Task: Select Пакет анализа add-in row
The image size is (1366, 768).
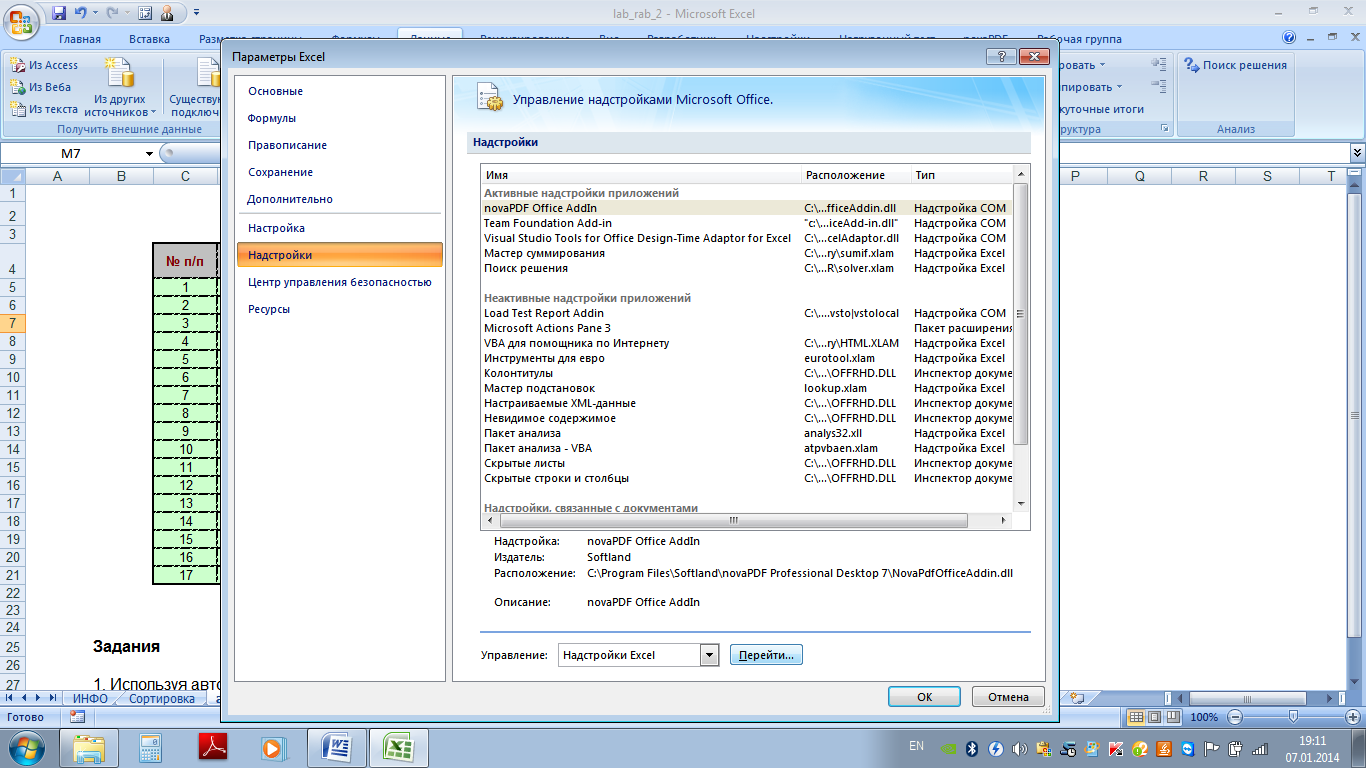Action: pos(746,433)
